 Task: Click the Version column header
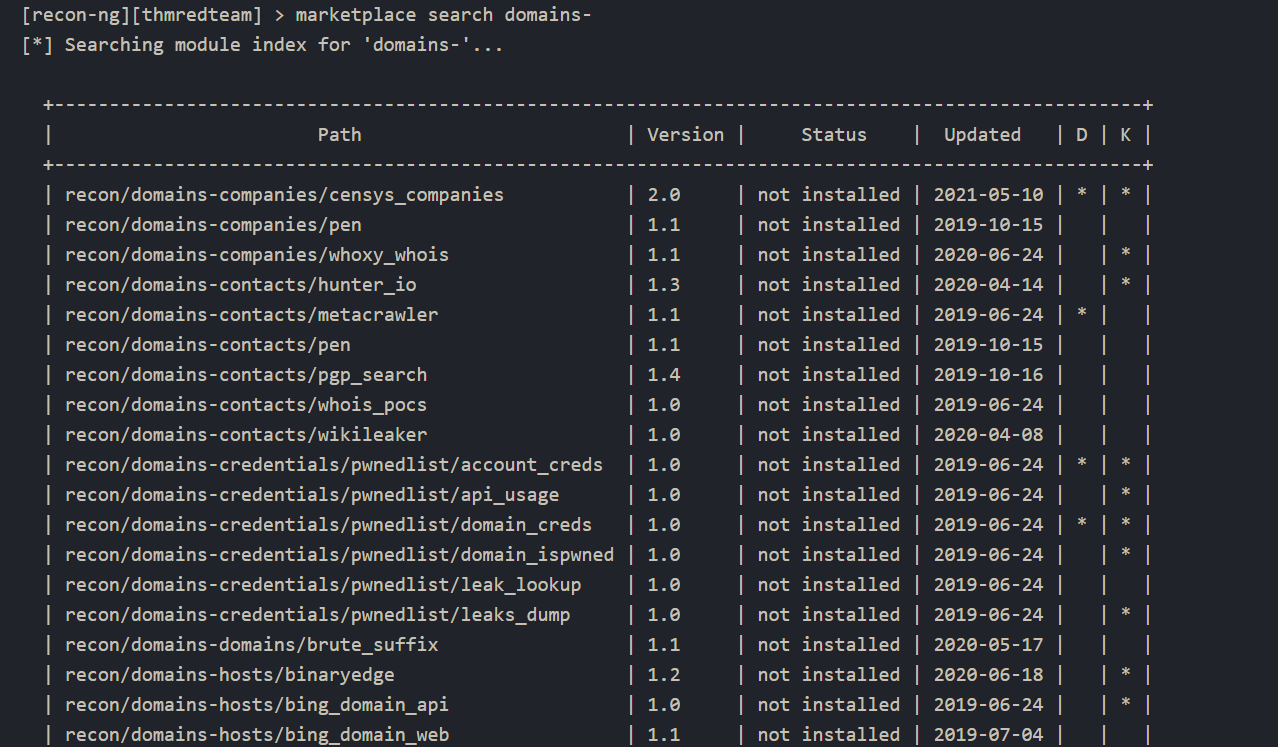(685, 135)
